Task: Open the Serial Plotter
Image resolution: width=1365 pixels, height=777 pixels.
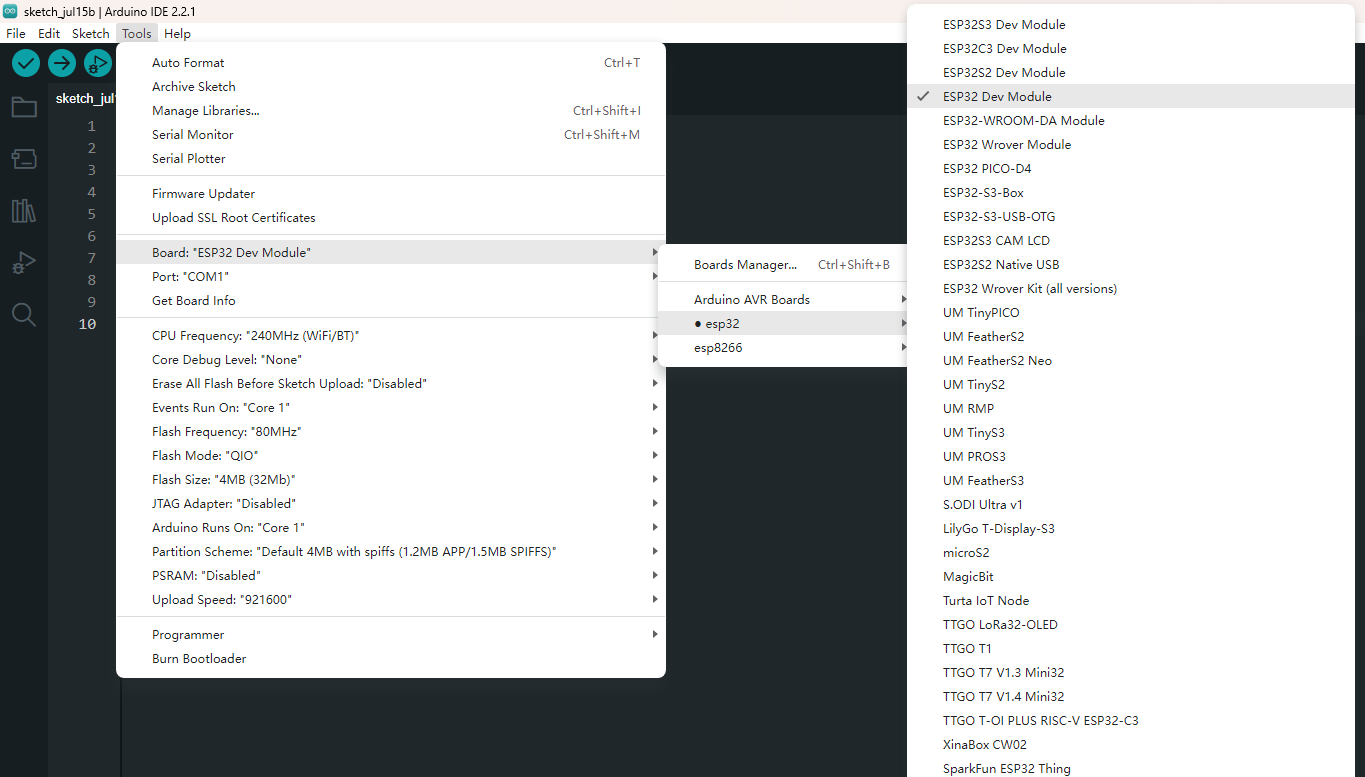Action: point(391,159)
